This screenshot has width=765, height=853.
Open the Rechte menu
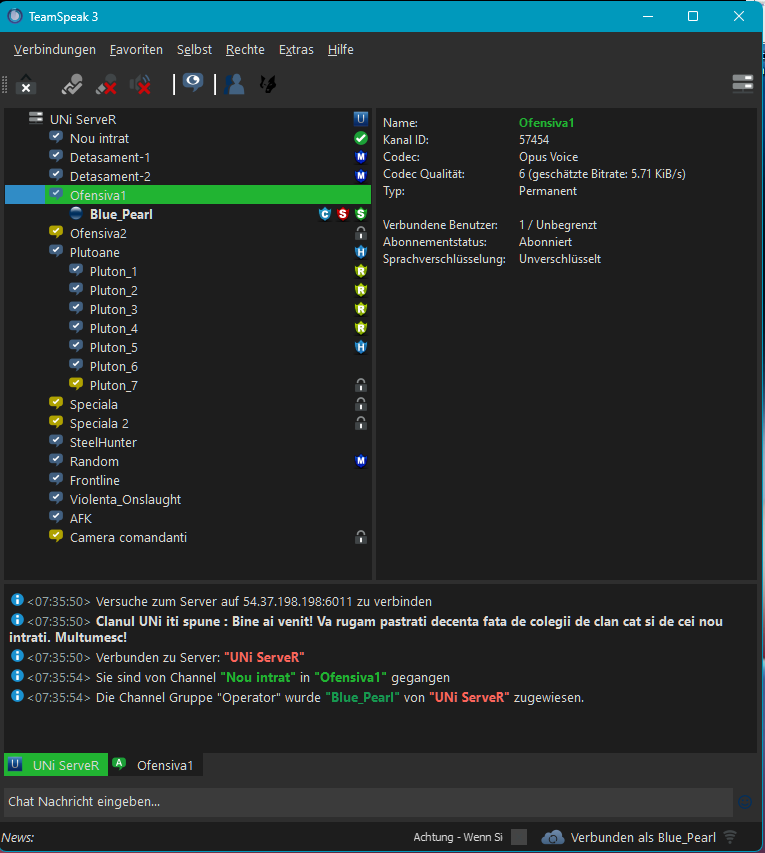(245, 50)
